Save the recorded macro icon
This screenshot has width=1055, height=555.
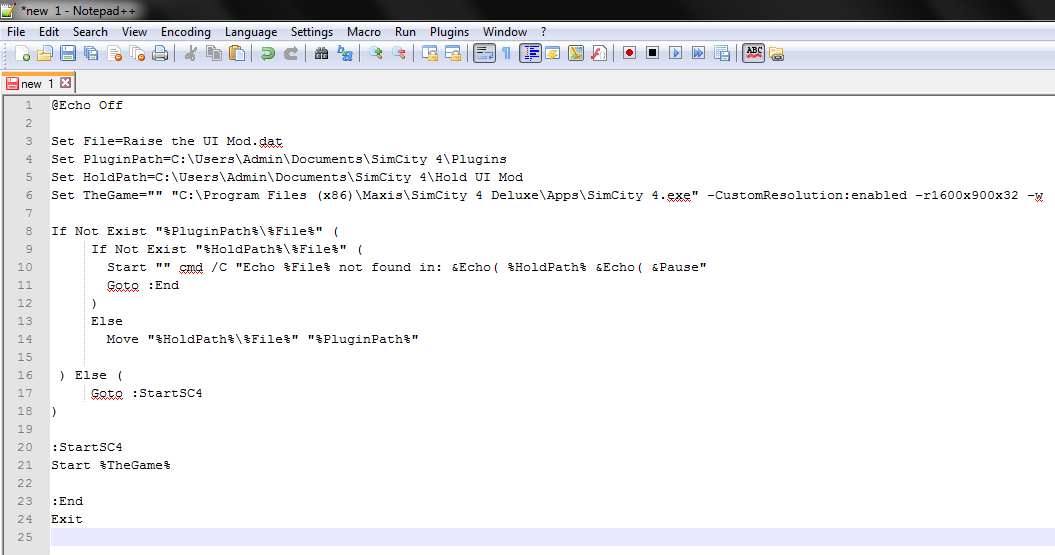click(x=722, y=53)
